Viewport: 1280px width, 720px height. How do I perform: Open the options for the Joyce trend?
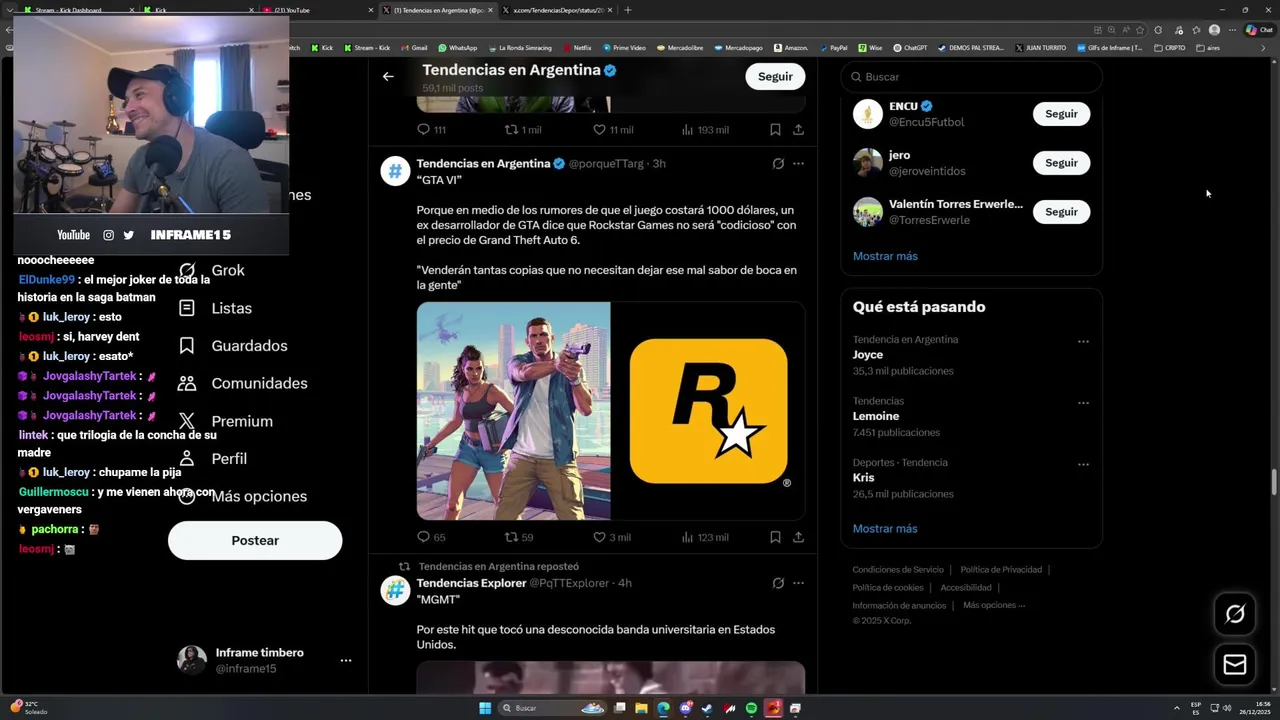tap(1083, 342)
